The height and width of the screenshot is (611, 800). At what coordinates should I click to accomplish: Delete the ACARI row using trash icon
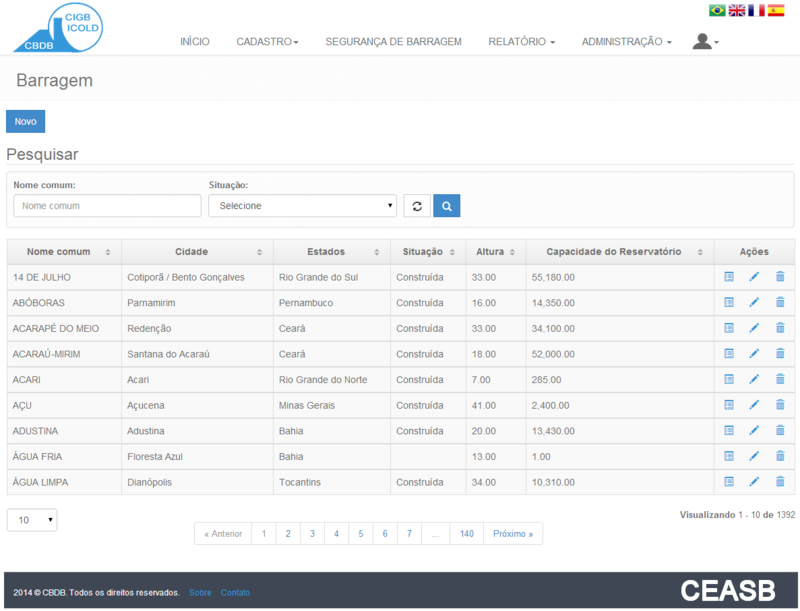780,379
